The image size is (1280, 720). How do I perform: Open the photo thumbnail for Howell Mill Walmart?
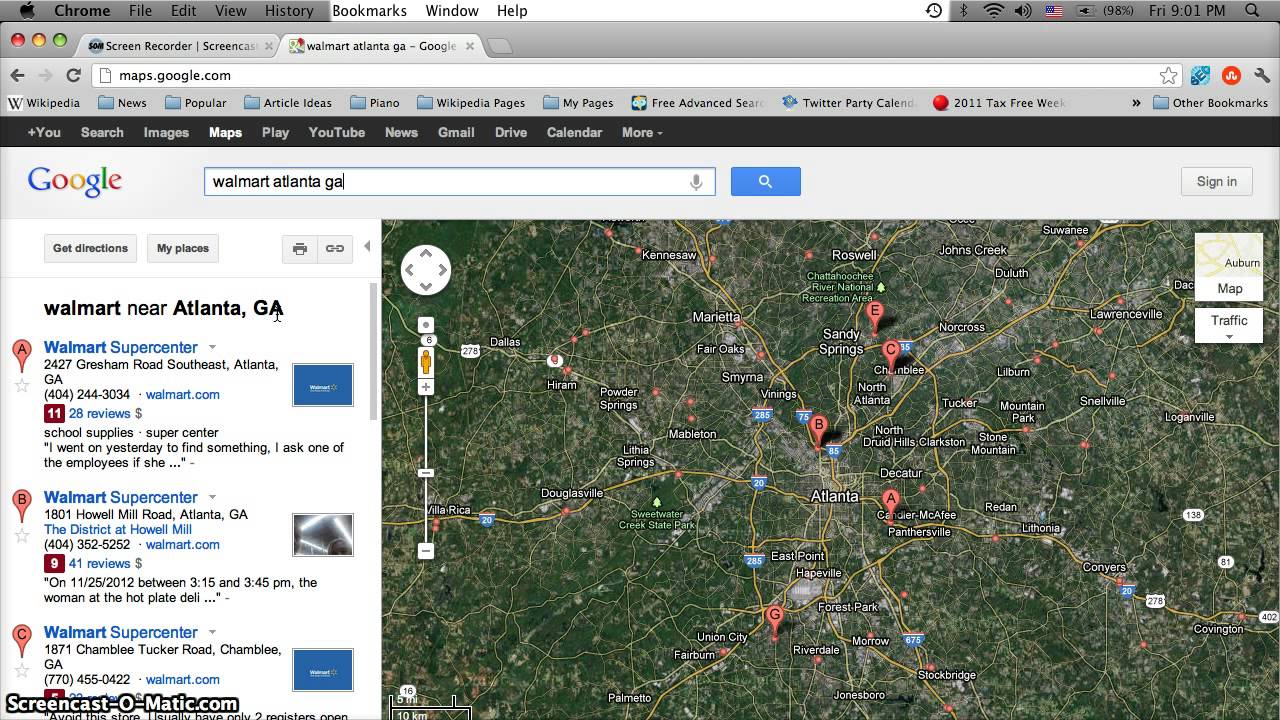pos(323,535)
